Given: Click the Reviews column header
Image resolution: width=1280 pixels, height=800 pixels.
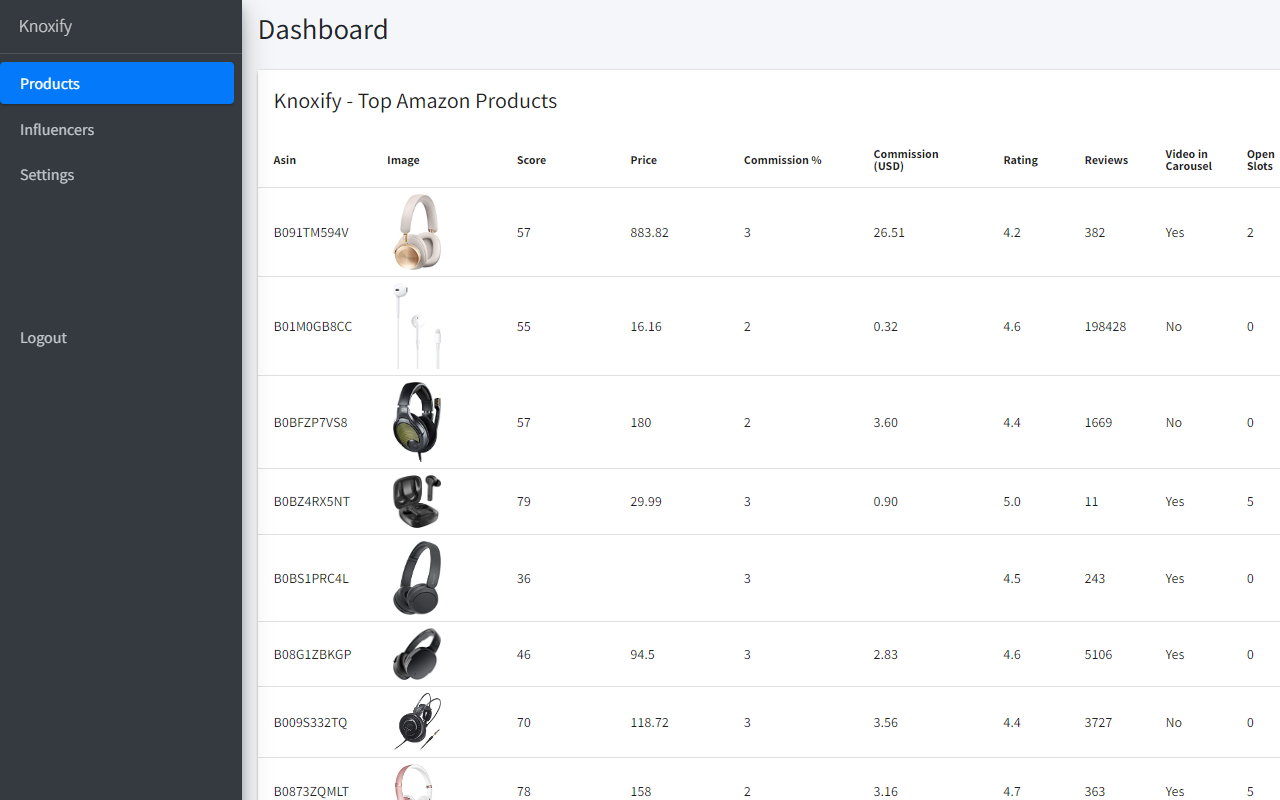Looking at the screenshot, I should pos(1106,160).
